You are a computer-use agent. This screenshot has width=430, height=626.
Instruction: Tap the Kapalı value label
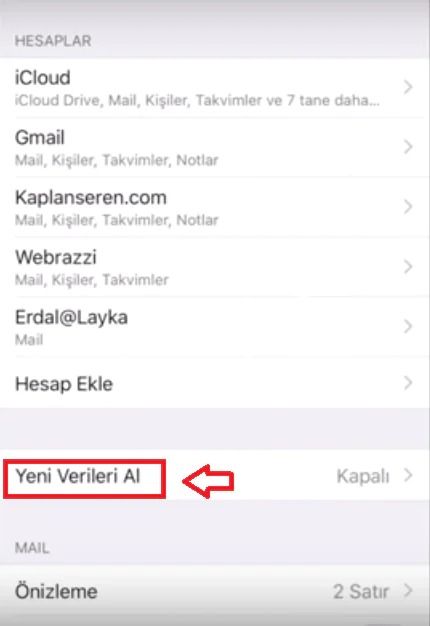click(363, 476)
